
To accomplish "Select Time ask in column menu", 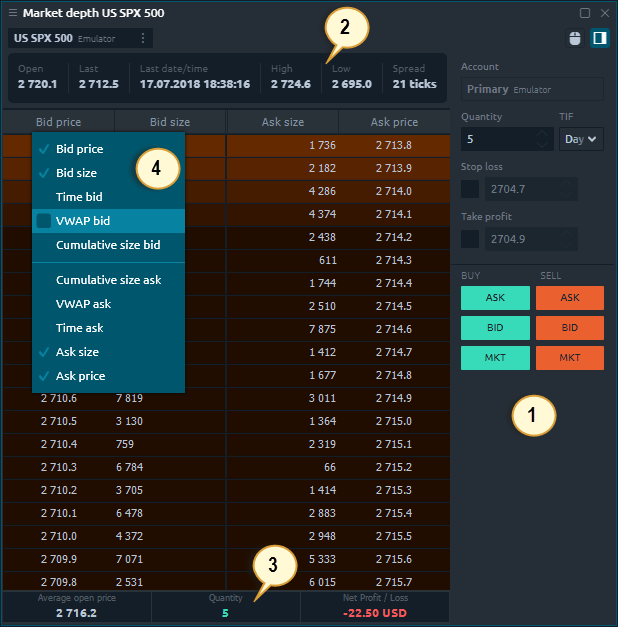I will 79,328.
